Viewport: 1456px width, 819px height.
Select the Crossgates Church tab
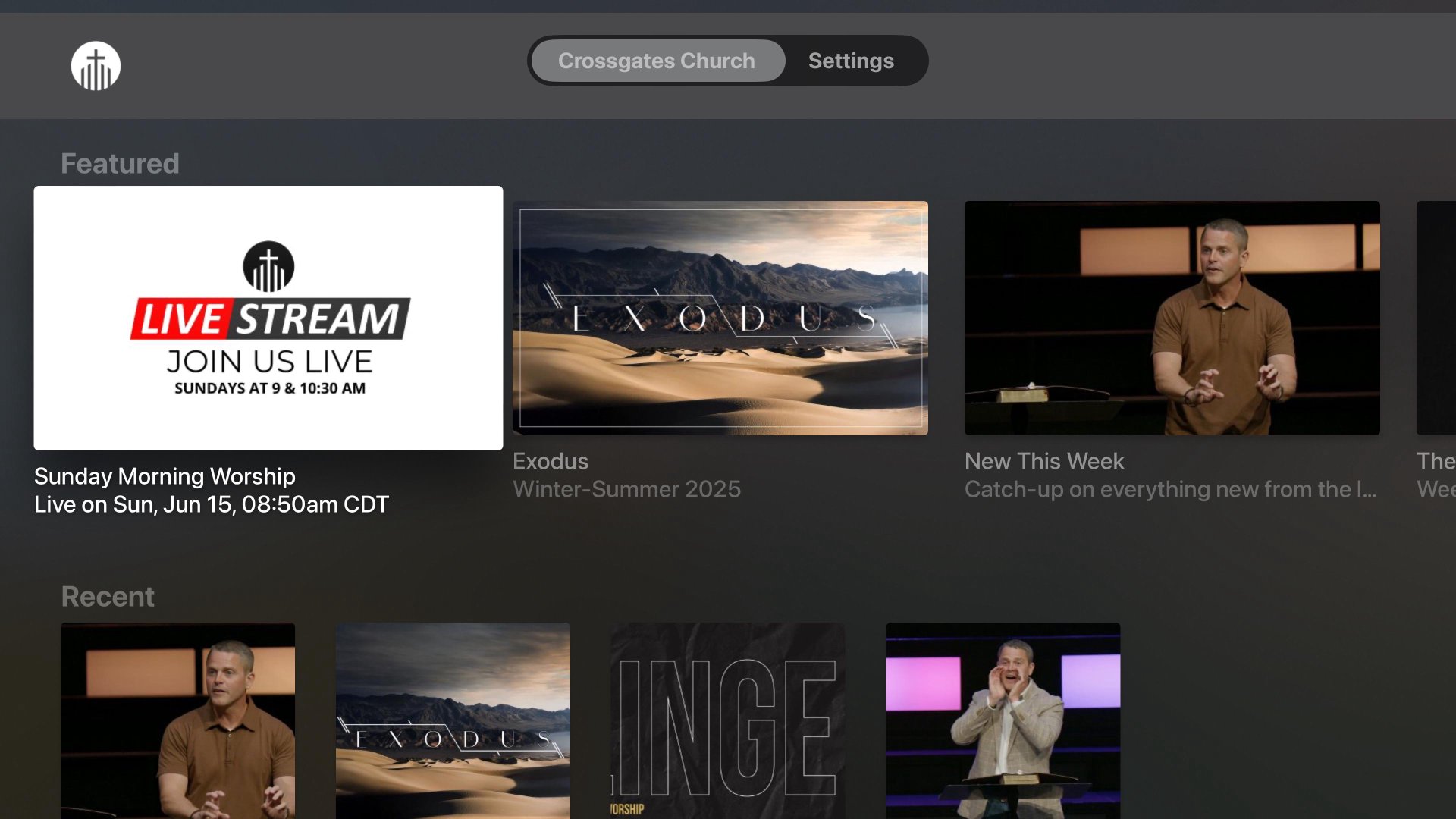pyautogui.click(x=657, y=61)
